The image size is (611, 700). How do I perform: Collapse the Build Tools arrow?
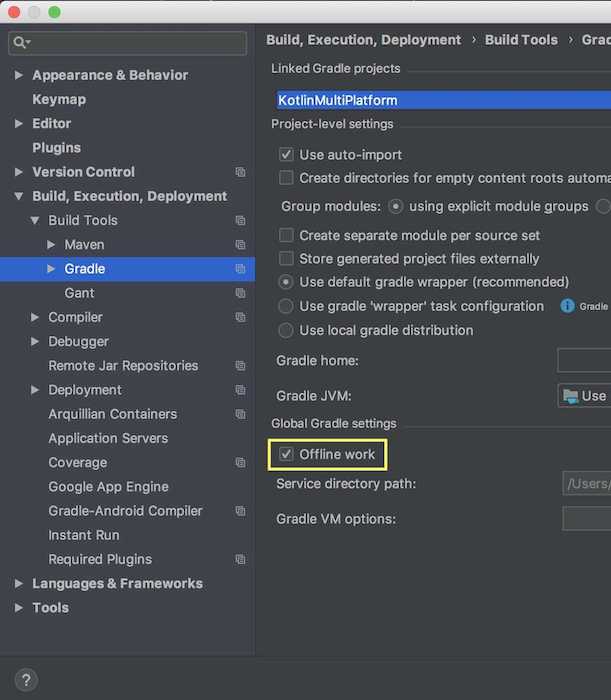34,220
